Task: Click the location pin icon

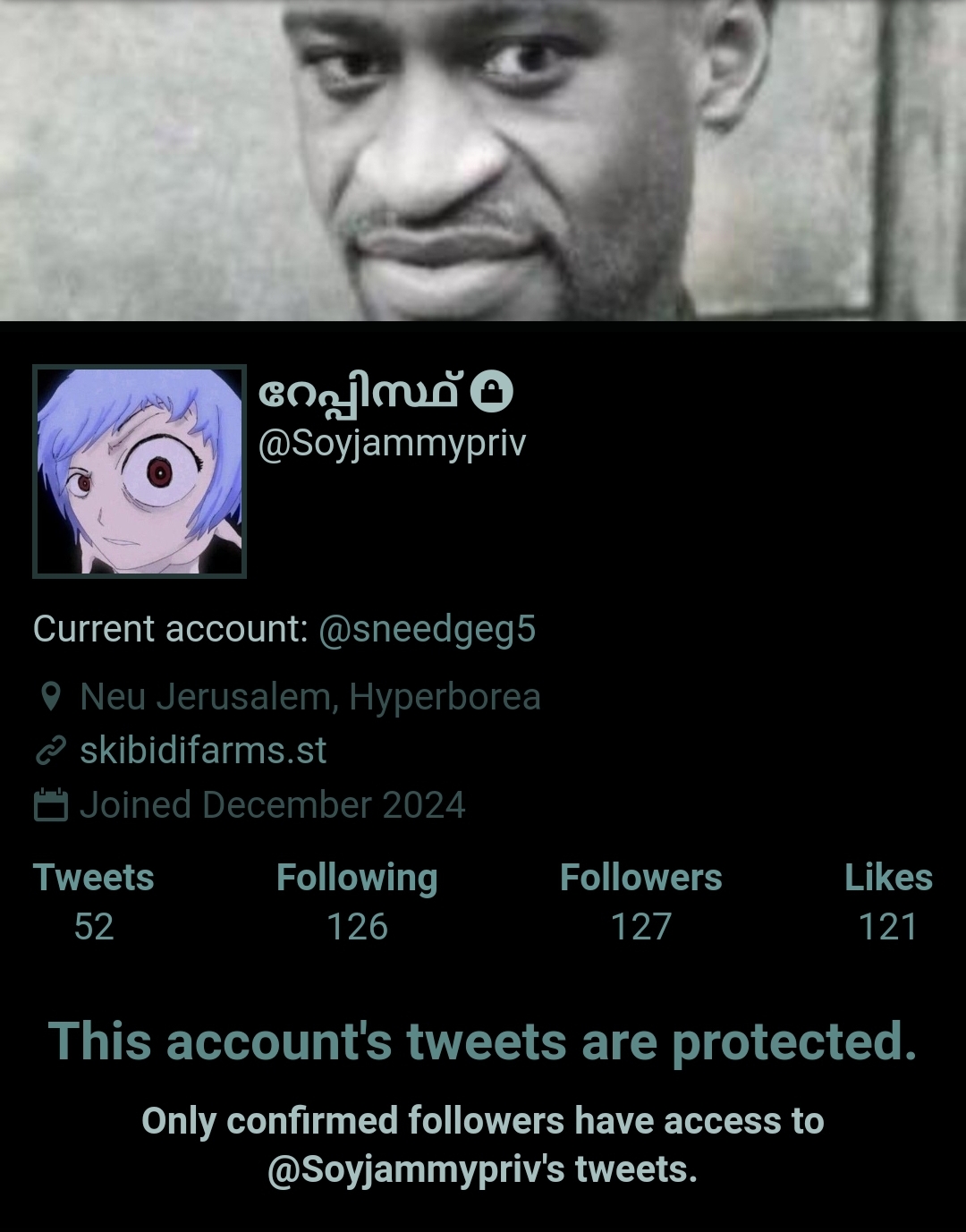Action: (51, 696)
